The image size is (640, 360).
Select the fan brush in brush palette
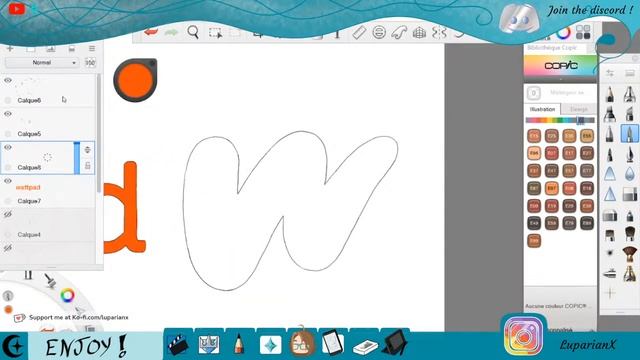[x=629, y=254]
